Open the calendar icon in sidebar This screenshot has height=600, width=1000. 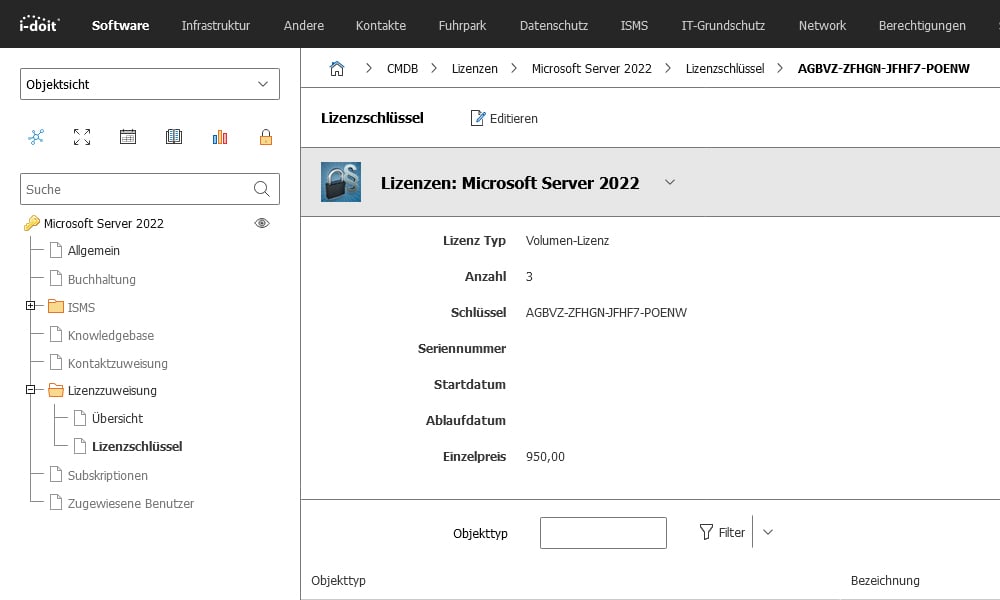pos(128,136)
